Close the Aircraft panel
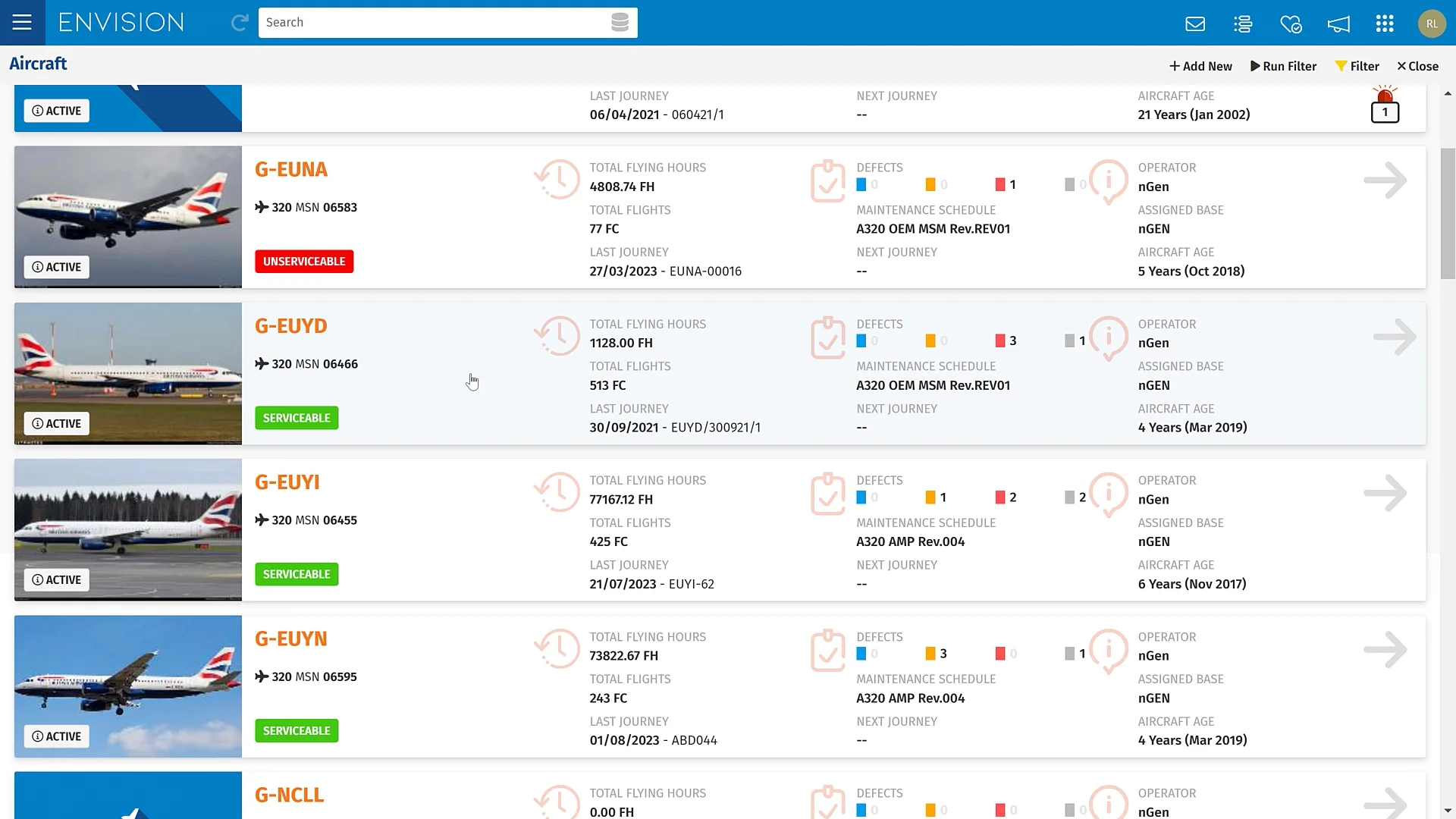This screenshot has width=1456, height=819. tap(1417, 66)
